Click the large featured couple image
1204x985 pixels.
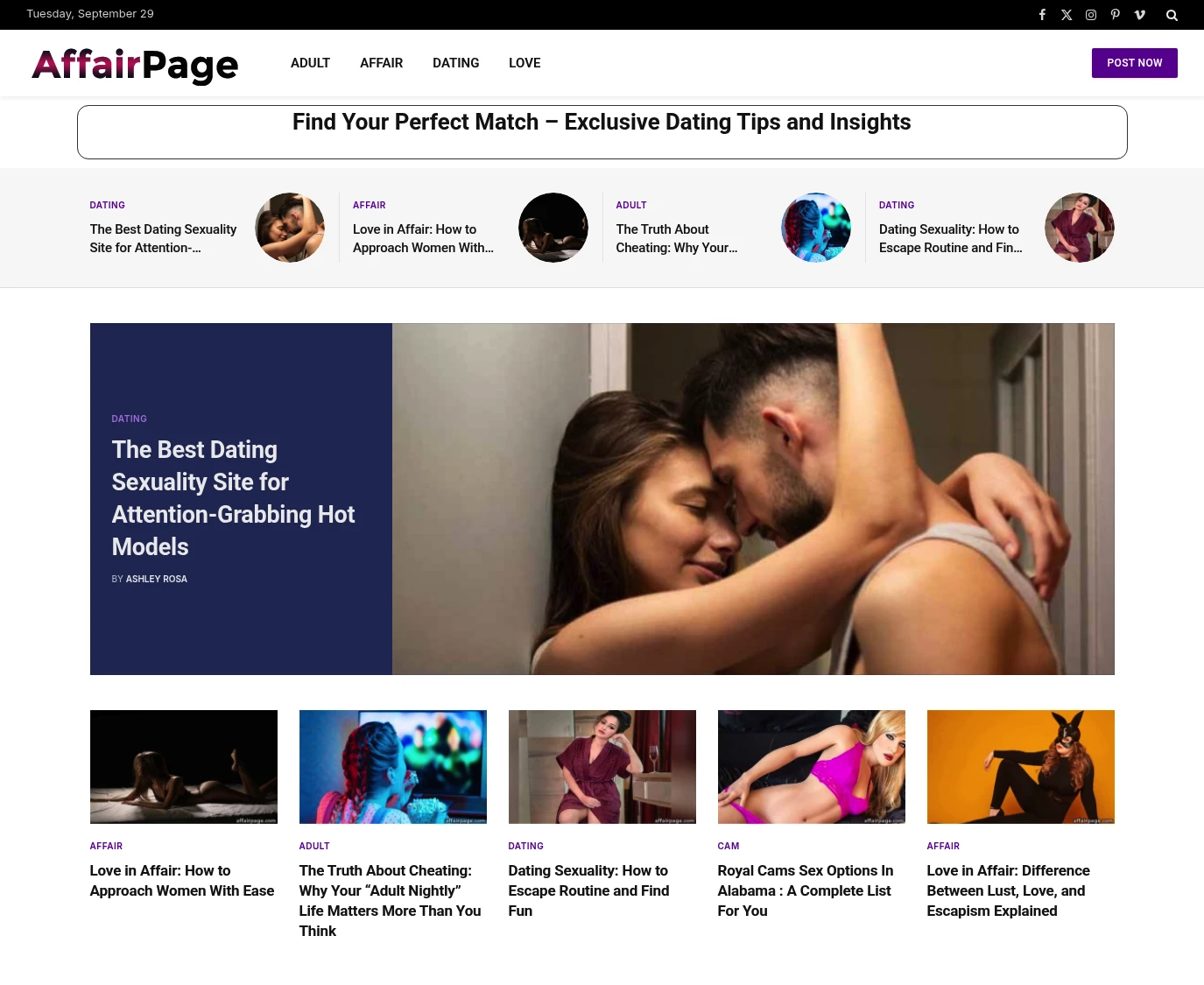[x=753, y=499]
